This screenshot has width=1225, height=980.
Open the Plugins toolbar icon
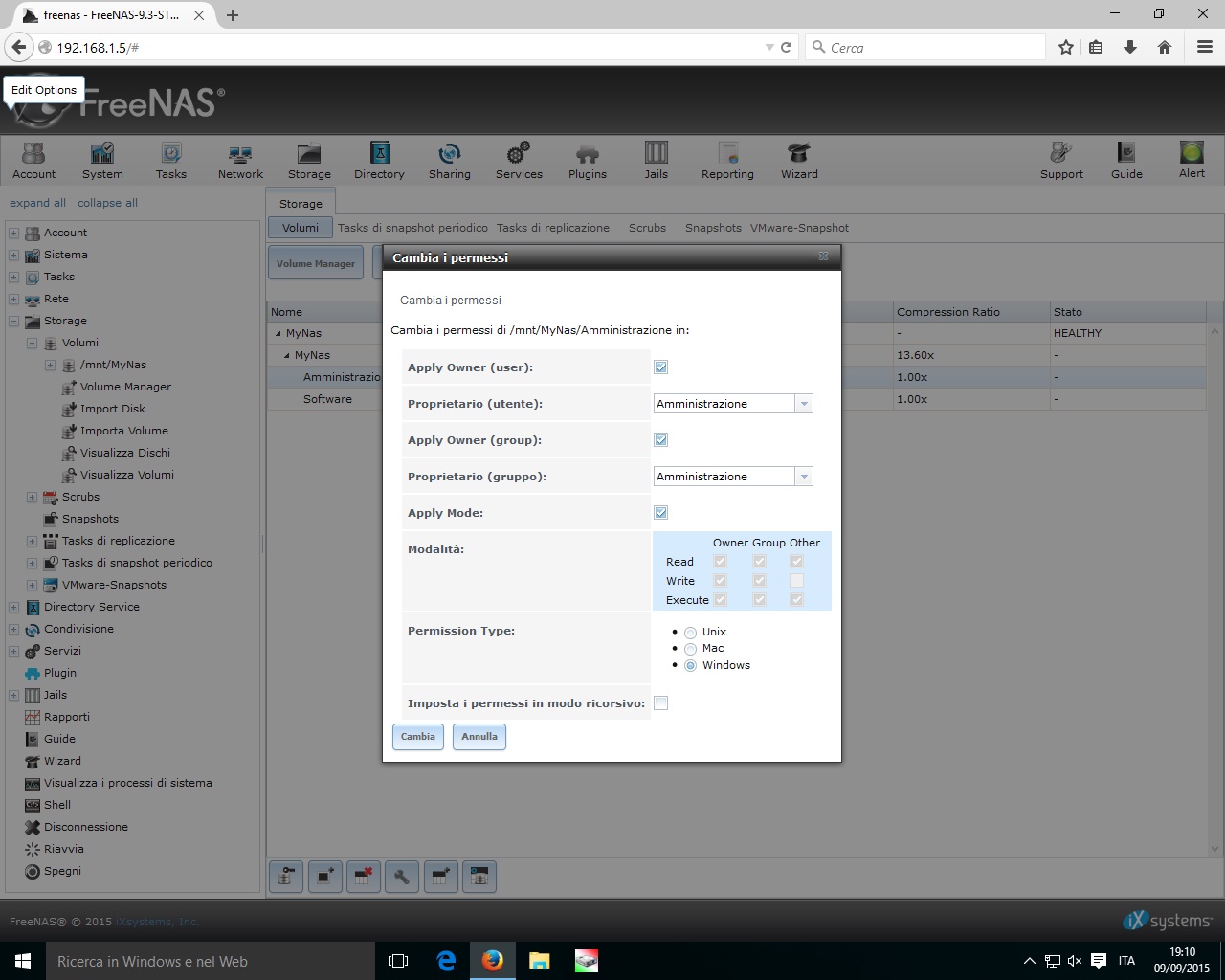[x=588, y=160]
